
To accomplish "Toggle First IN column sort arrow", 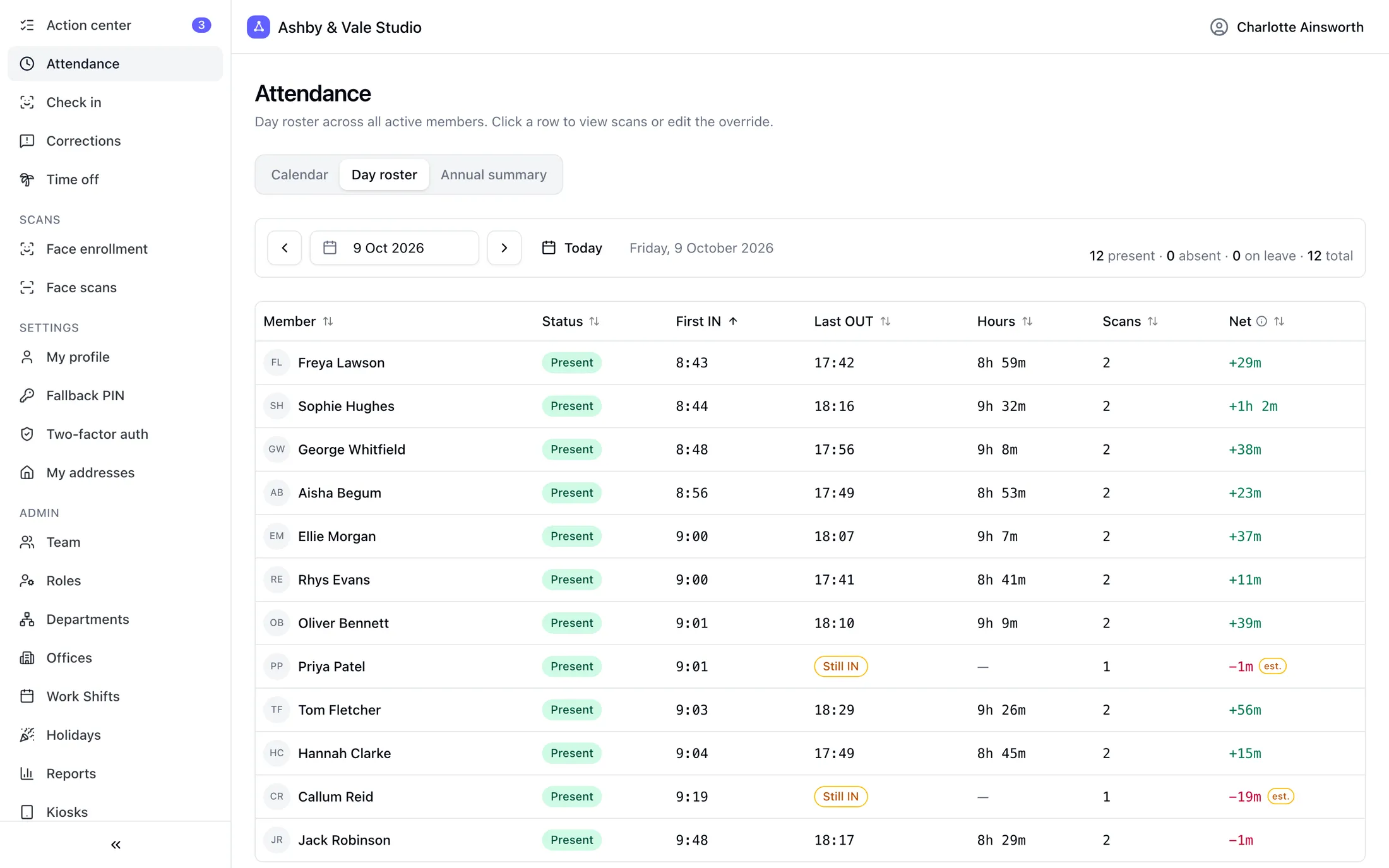I will point(733,321).
